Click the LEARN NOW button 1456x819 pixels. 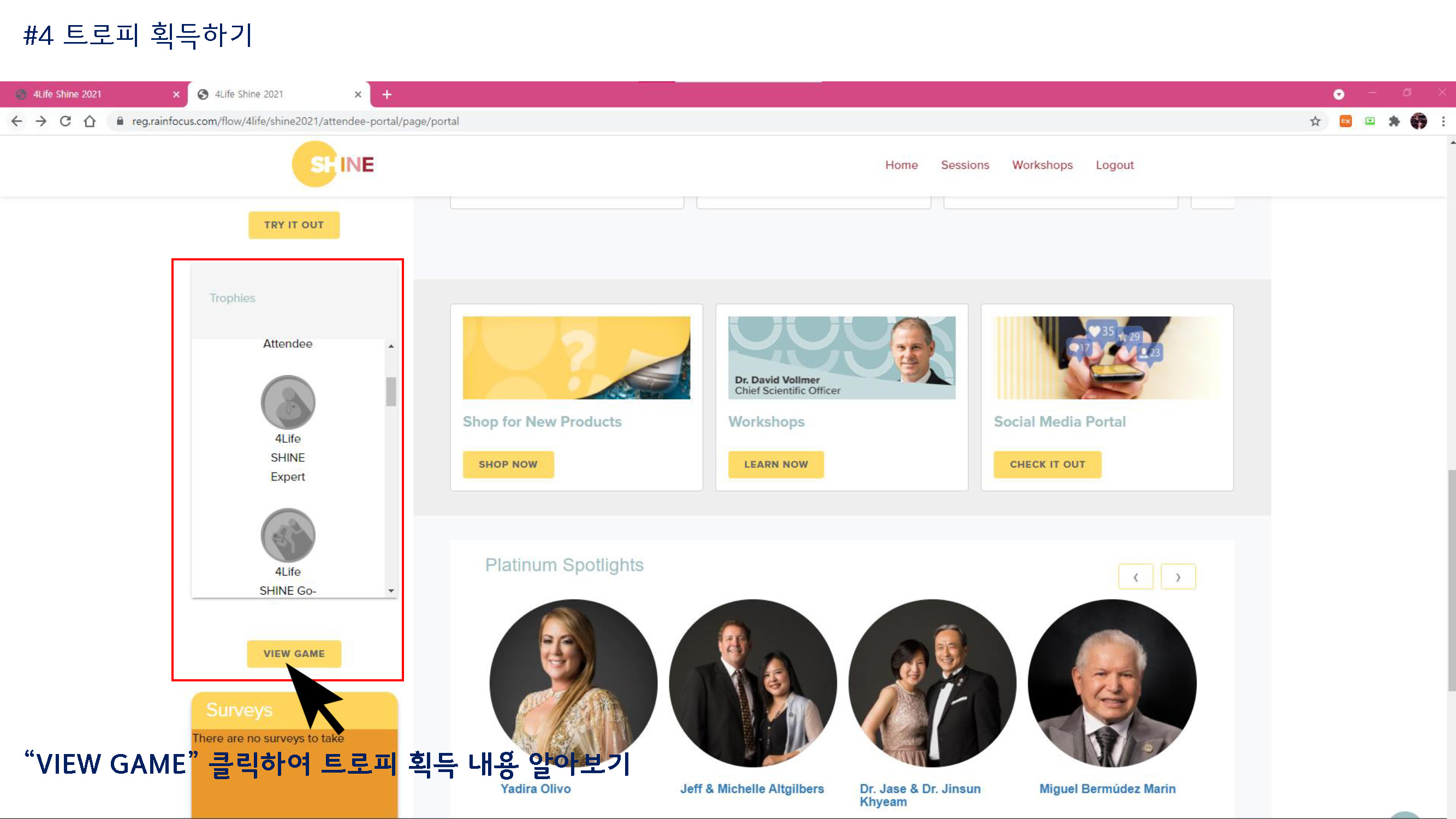click(x=775, y=464)
